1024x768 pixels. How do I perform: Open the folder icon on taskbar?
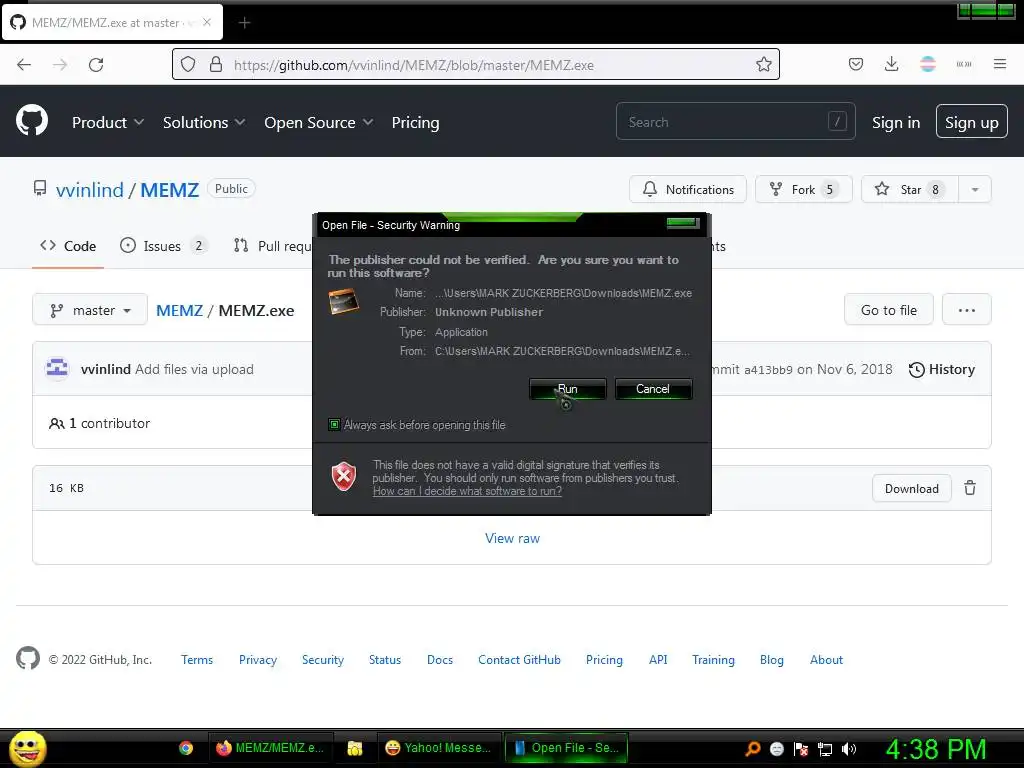(x=355, y=748)
